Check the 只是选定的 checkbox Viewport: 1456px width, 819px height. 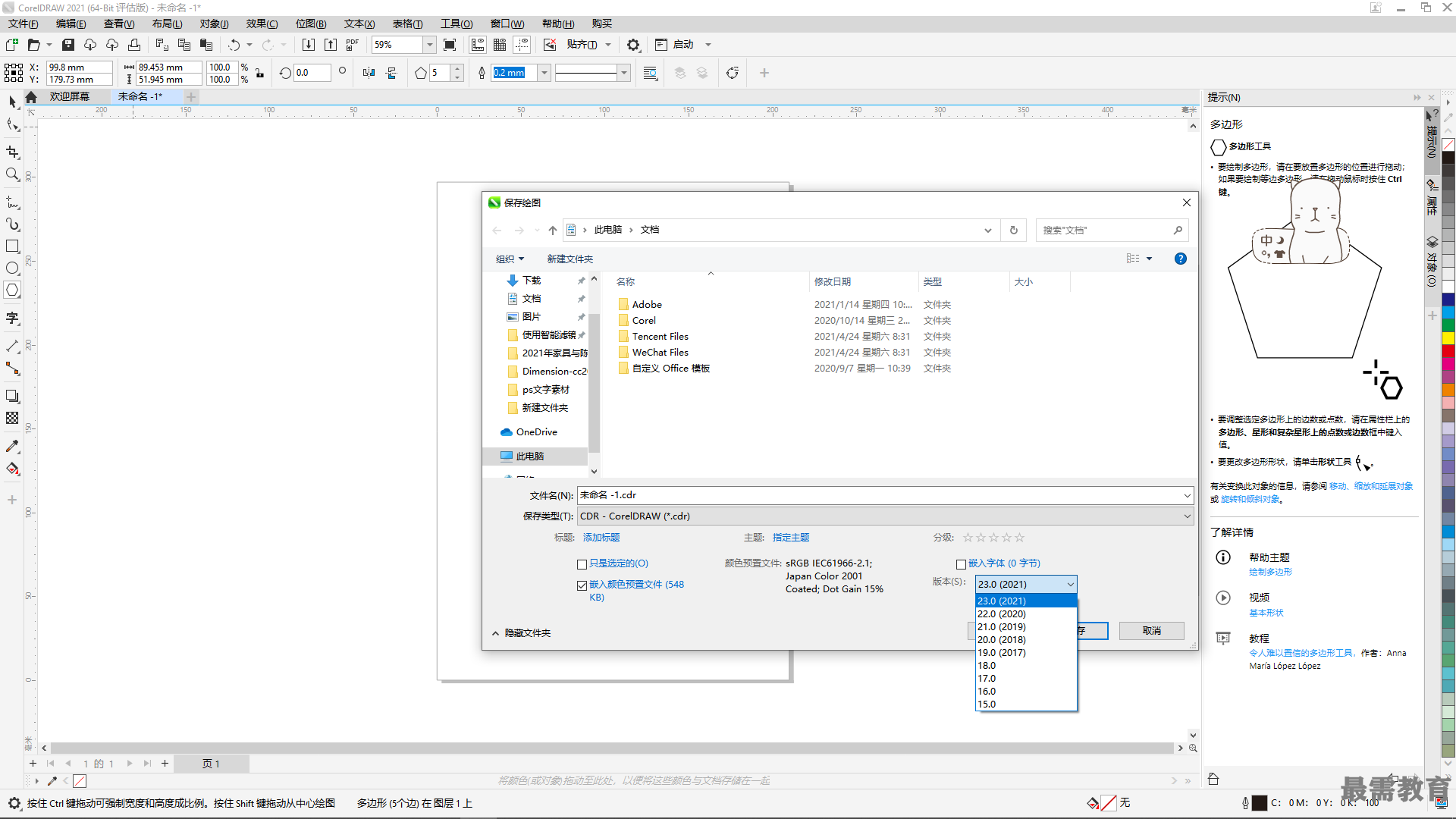582,564
